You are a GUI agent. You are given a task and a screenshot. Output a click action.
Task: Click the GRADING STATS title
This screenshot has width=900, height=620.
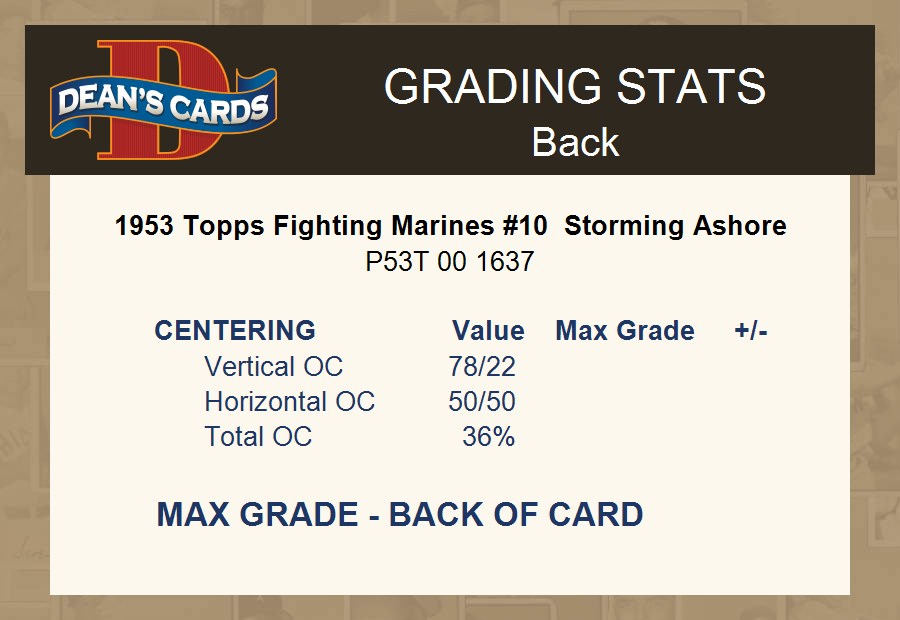coord(575,87)
